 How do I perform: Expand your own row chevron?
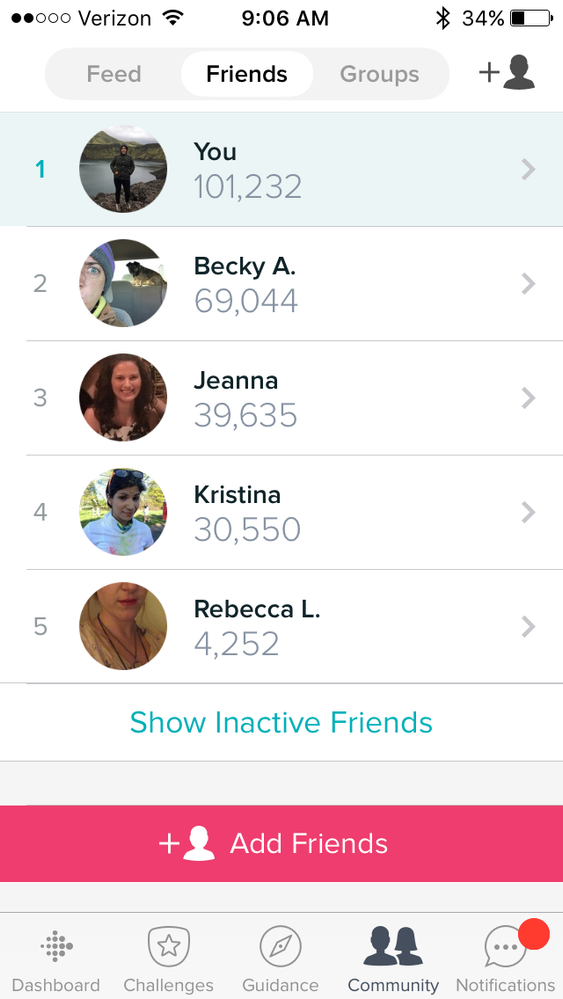(x=529, y=169)
